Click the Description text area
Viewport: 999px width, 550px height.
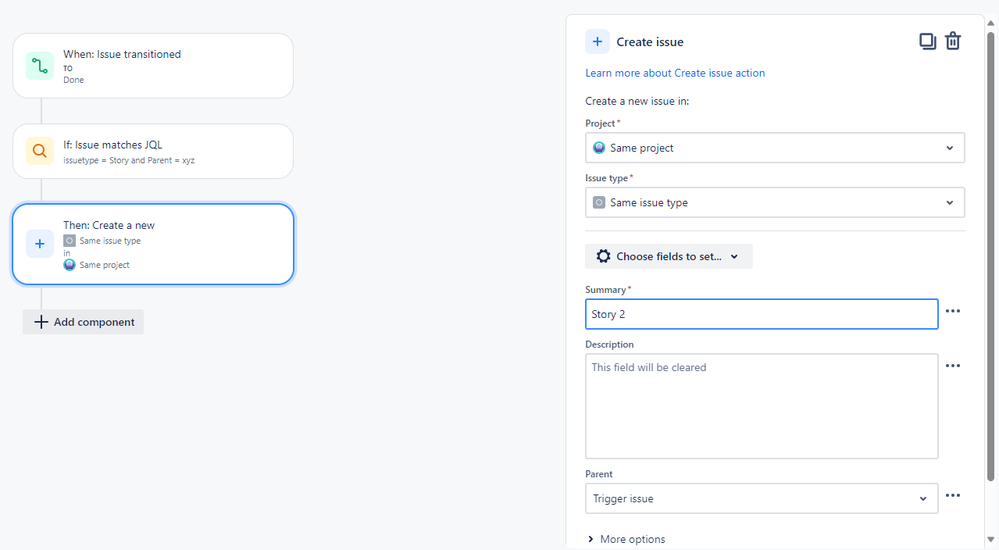pos(761,406)
